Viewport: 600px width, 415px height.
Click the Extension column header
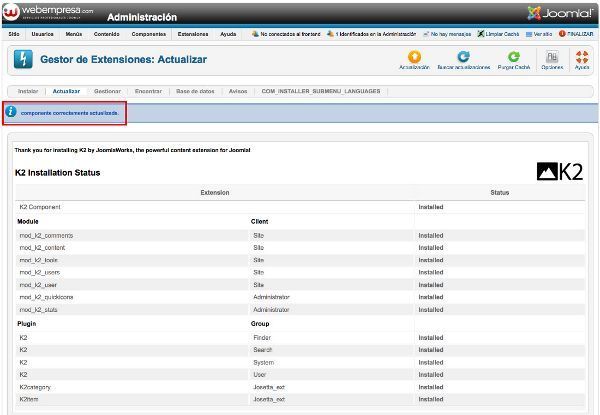pyautogui.click(x=215, y=192)
